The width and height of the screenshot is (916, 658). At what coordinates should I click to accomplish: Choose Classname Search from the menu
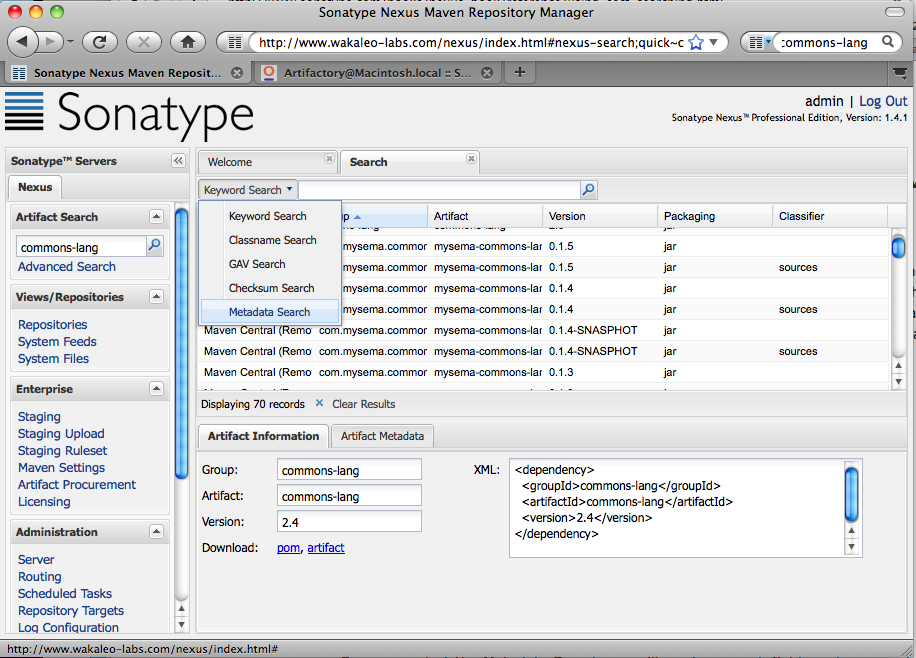tap(272, 240)
